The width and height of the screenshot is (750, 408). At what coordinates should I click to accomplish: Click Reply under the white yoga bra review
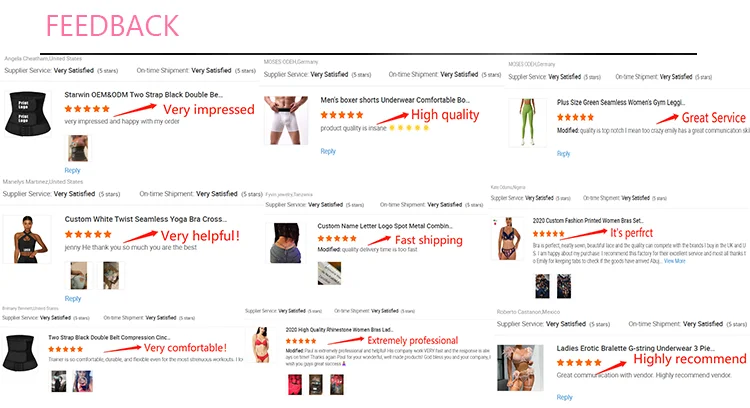coord(73,298)
